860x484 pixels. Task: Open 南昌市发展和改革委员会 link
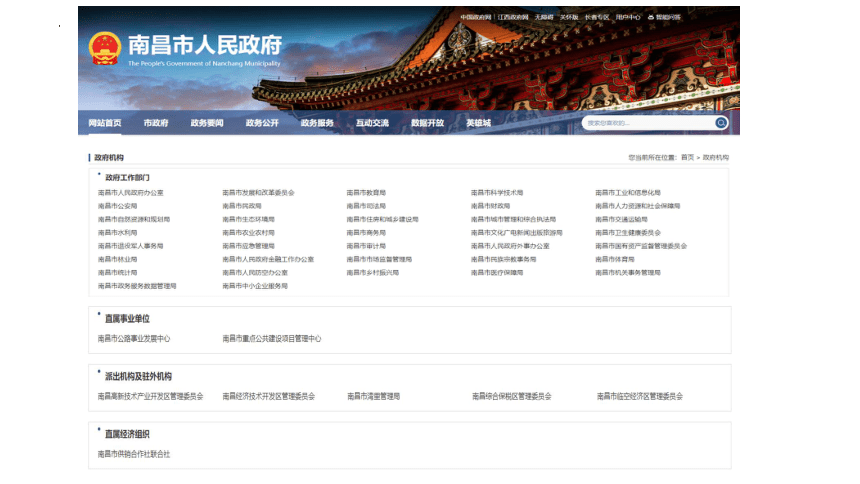click(258, 193)
